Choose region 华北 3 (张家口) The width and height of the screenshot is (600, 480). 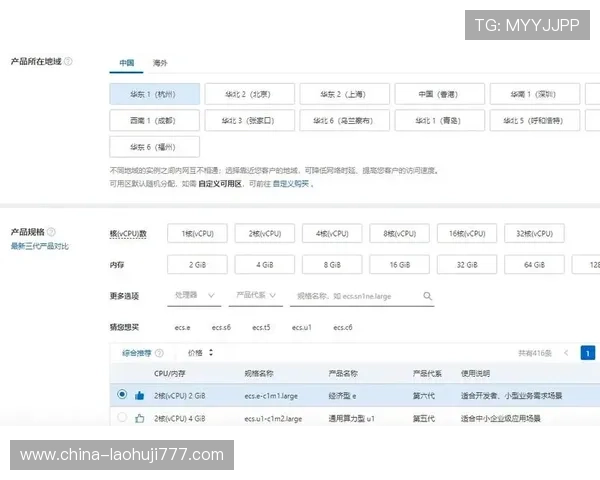click(x=249, y=121)
